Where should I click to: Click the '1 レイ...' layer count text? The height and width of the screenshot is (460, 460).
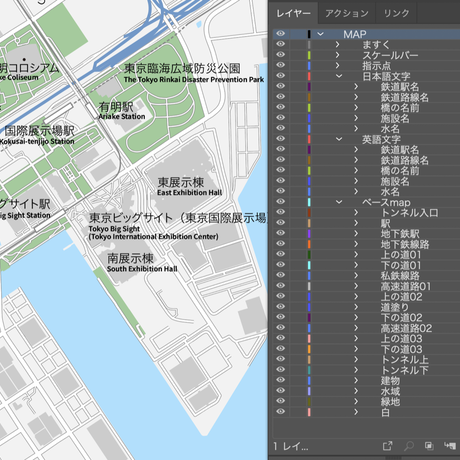[x=290, y=446]
